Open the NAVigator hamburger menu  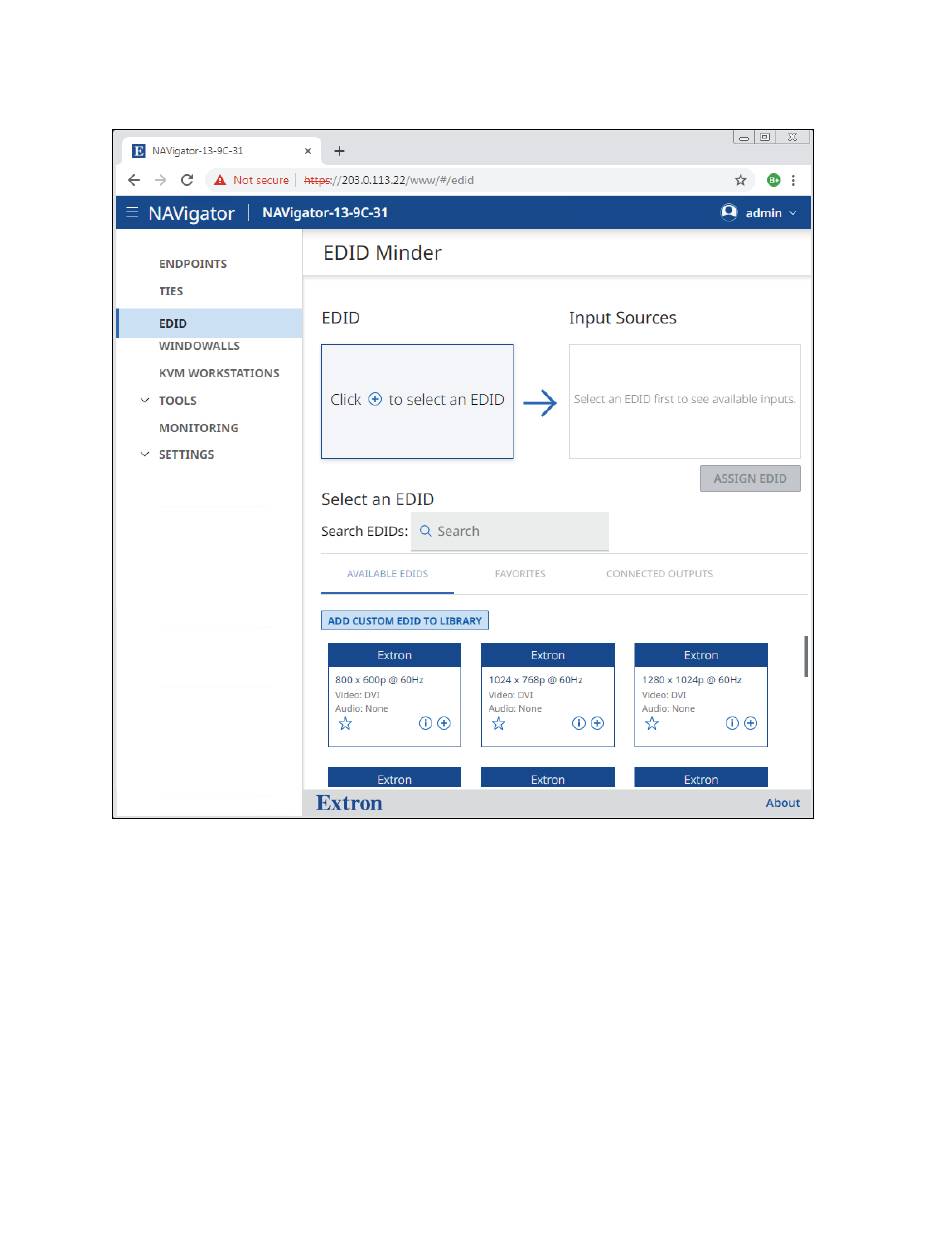[132, 213]
